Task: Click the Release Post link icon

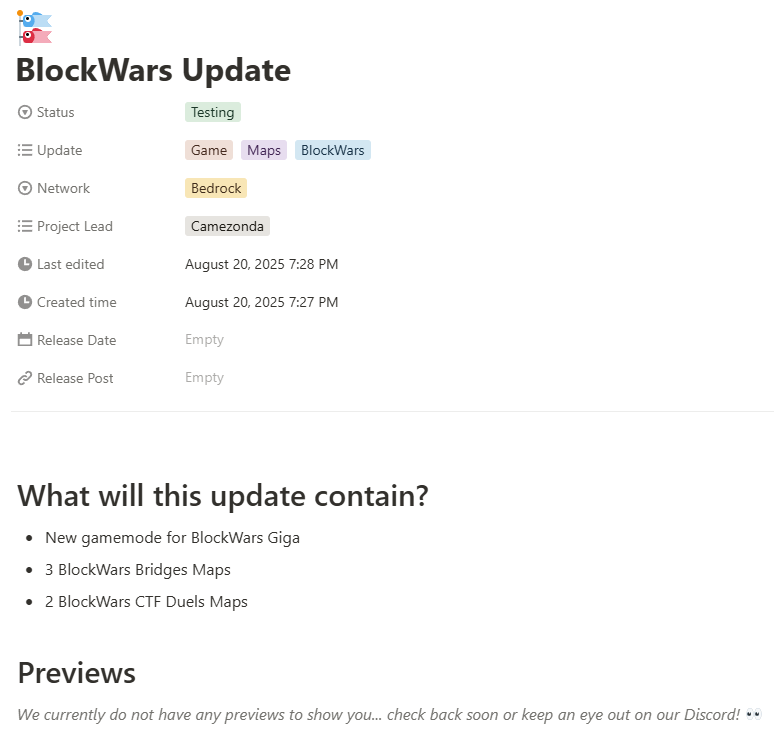Action: coord(25,378)
